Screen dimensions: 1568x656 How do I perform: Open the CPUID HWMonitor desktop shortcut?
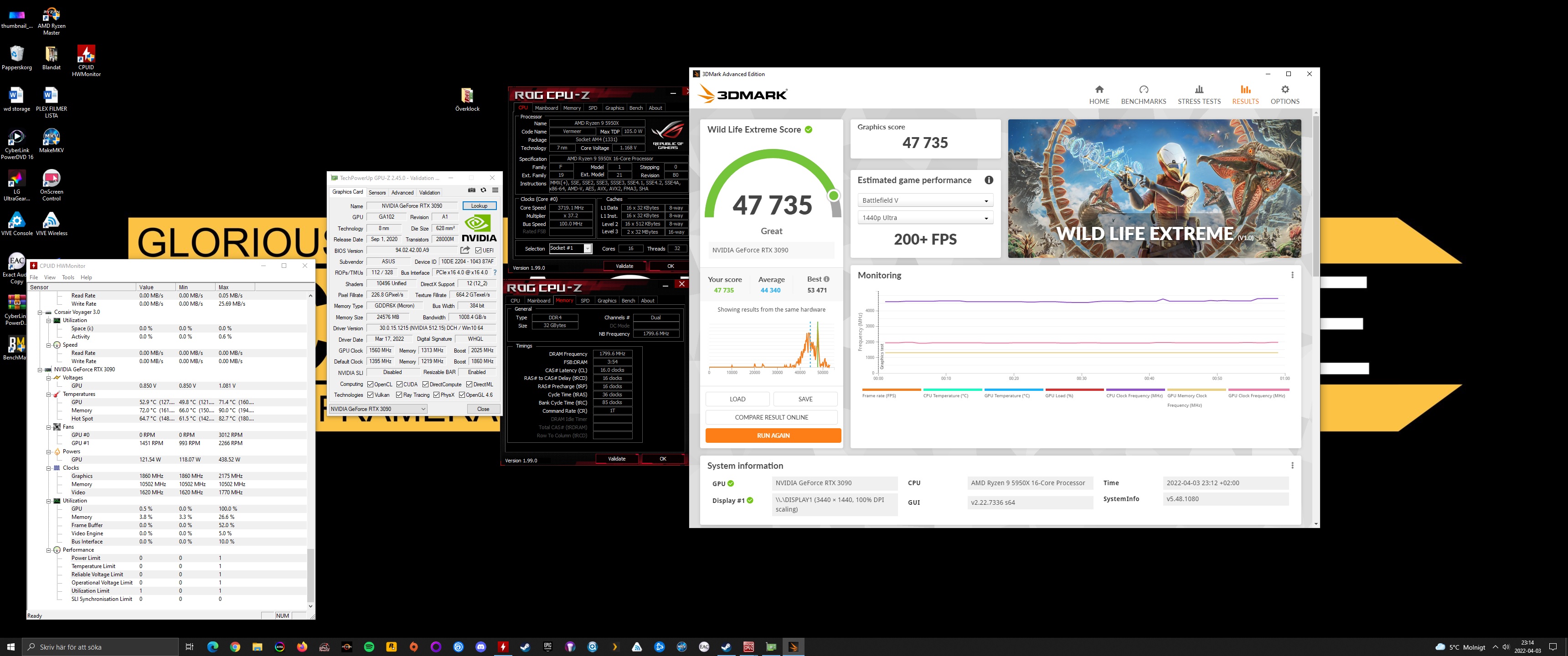tap(86, 61)
